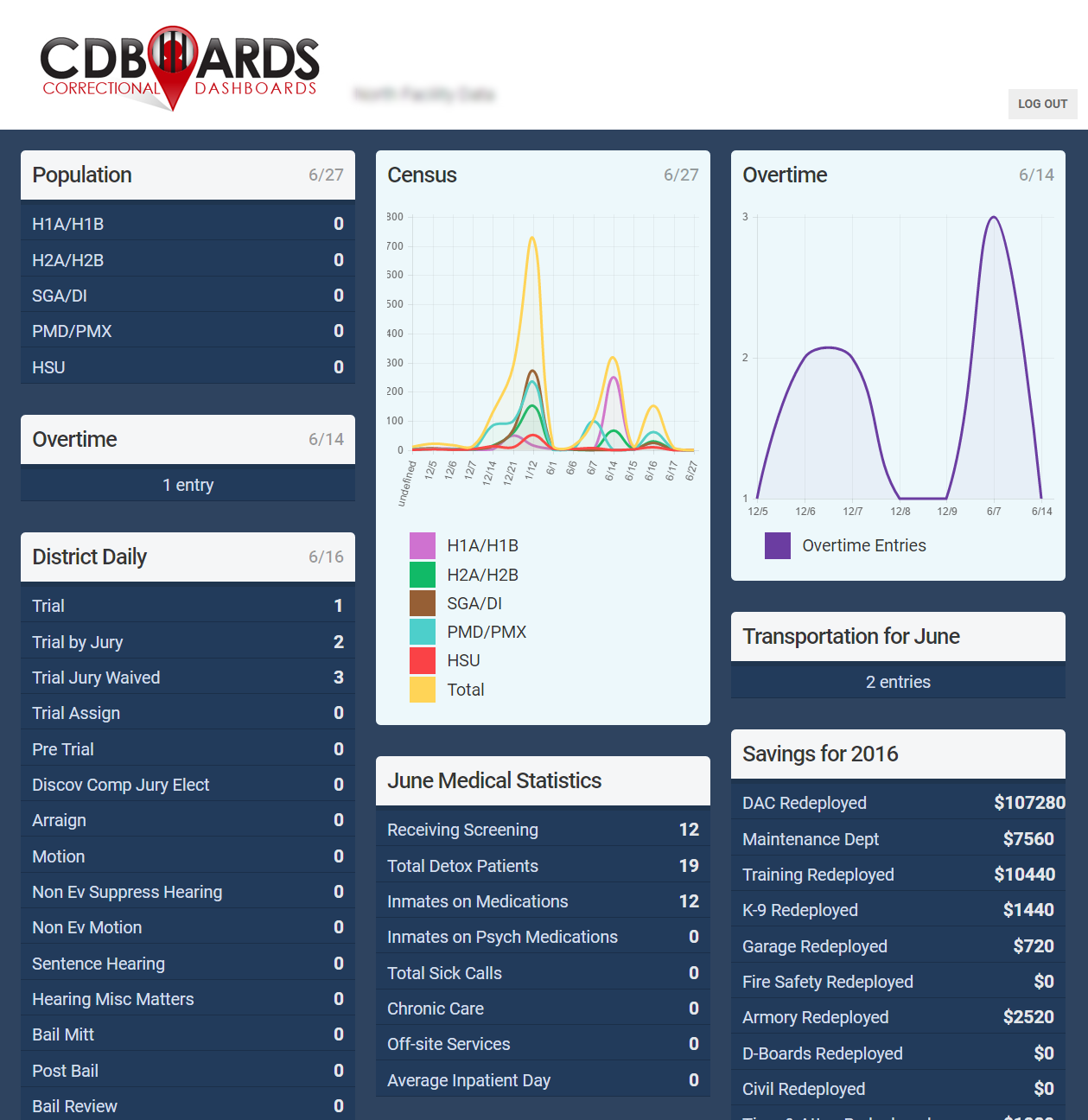
Task: Toggle the yellow Total legend entry
Action: point(423,690)
